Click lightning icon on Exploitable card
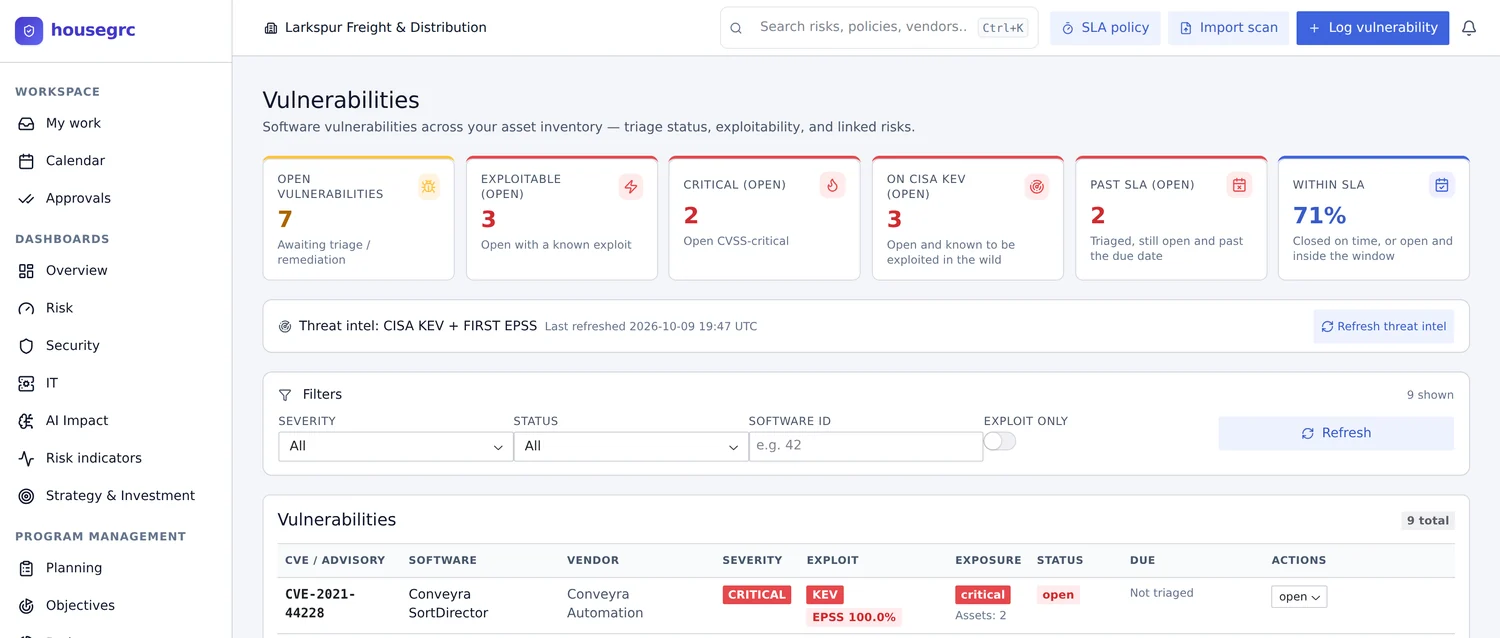This screenshot has width=1500, height=638. coord(630,186)
